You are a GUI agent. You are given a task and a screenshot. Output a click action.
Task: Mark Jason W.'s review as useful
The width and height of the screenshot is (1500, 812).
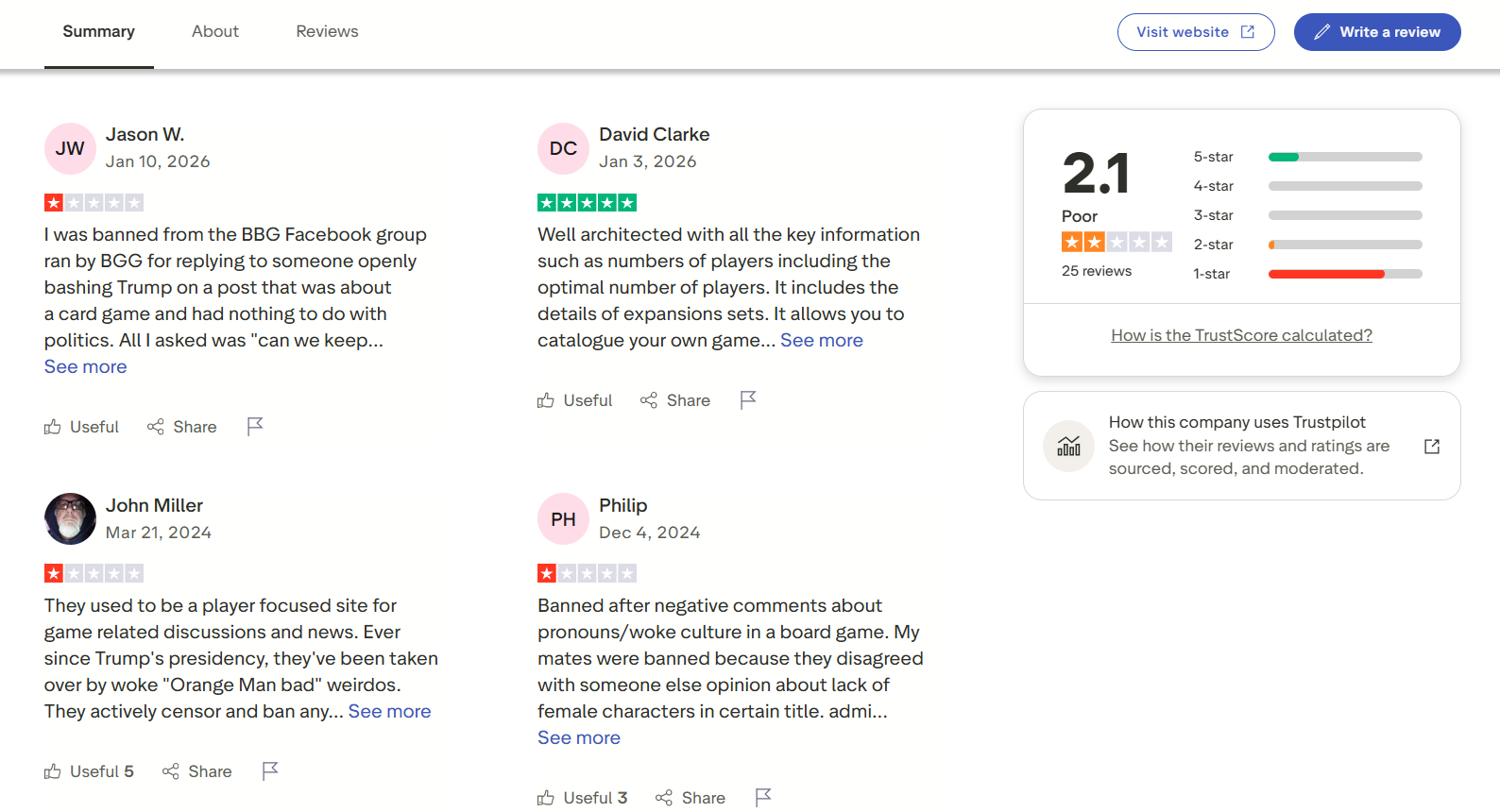(82, 427)
